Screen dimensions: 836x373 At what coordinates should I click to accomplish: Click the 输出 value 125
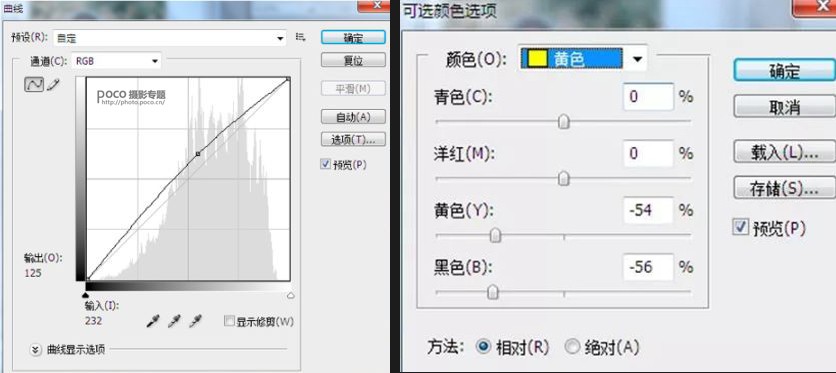point(33,273)
